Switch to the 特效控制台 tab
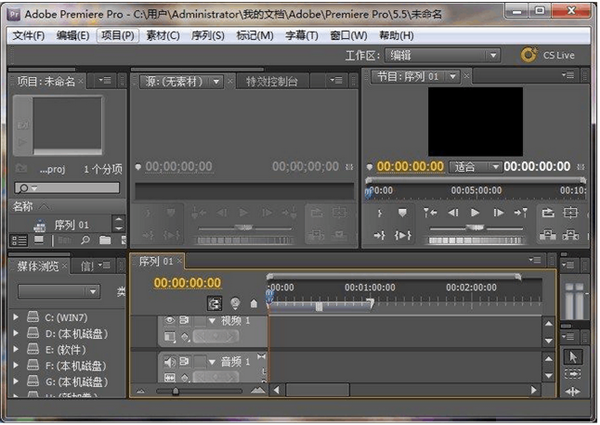The height and width of the screenshot is (425, 600). click(271, 80)
